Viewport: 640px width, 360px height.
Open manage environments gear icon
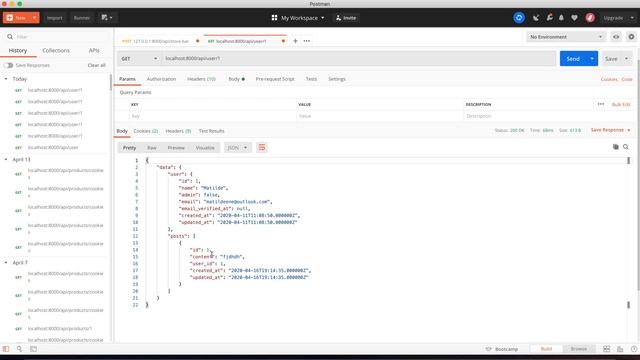pyautogui.click(x=631, y=37)
